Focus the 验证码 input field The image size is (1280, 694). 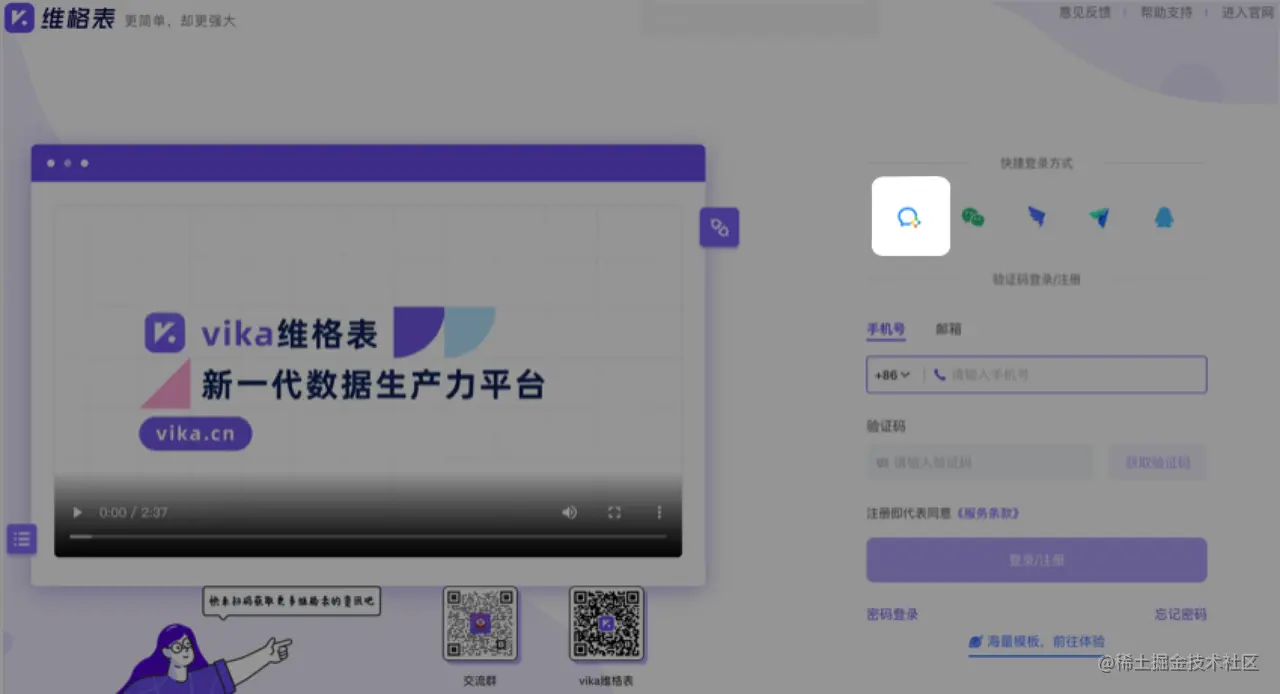point(980,463)
